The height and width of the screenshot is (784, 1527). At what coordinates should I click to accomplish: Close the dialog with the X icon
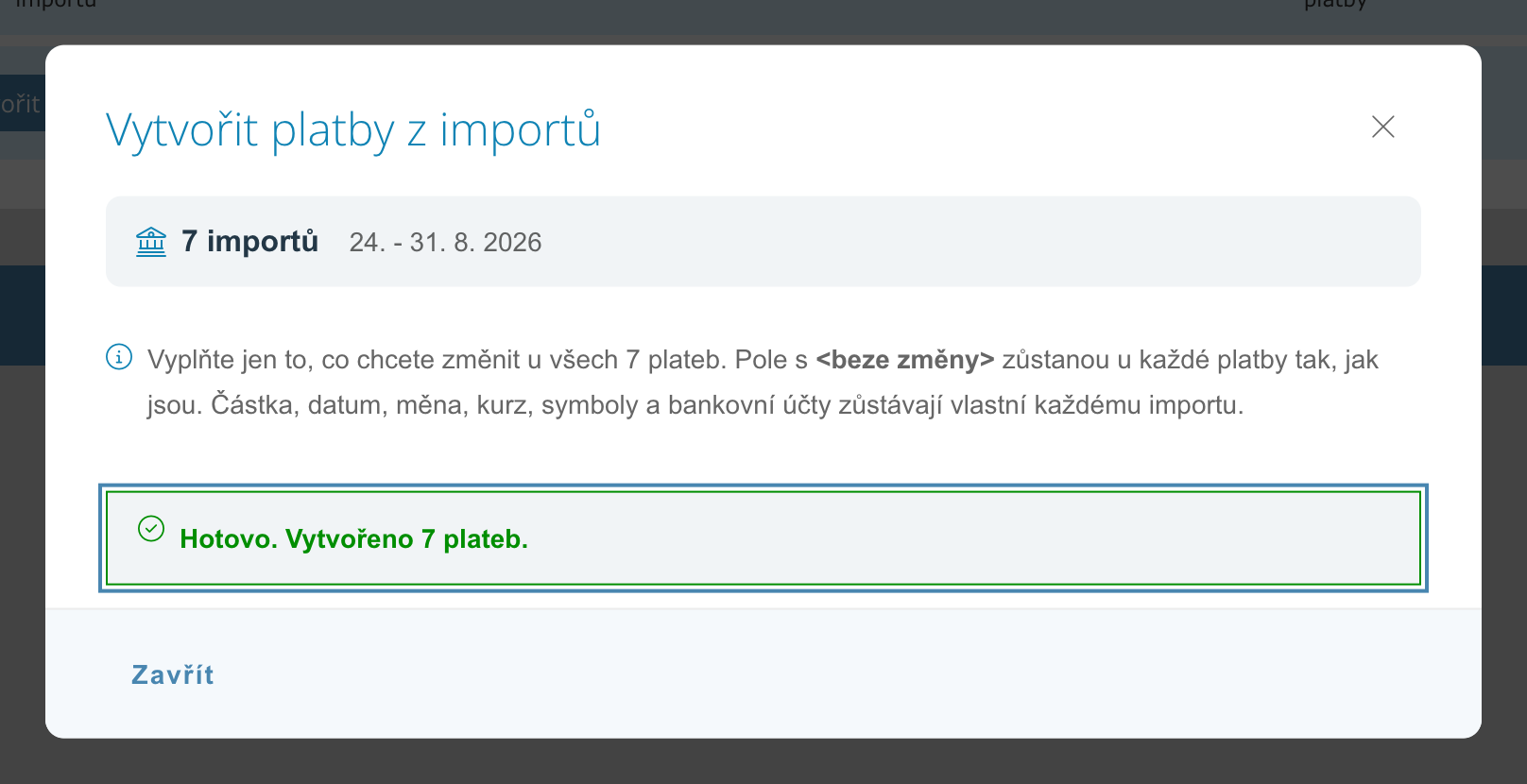point(1382,127)
